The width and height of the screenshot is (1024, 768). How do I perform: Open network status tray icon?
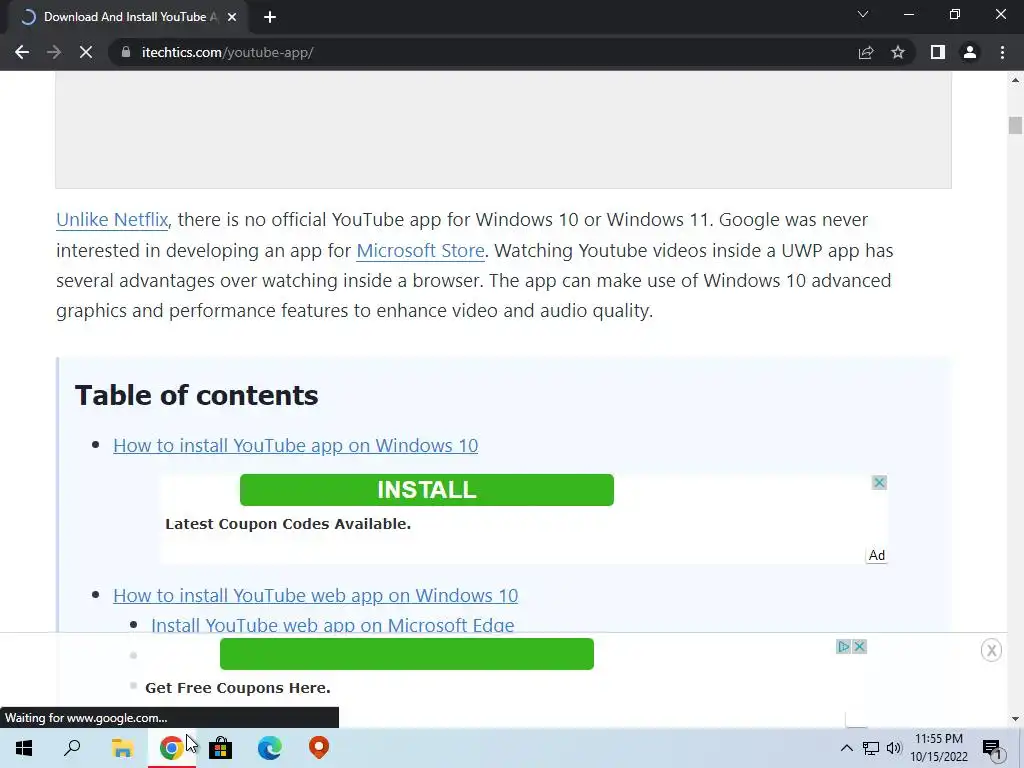[x=871, y=748]
